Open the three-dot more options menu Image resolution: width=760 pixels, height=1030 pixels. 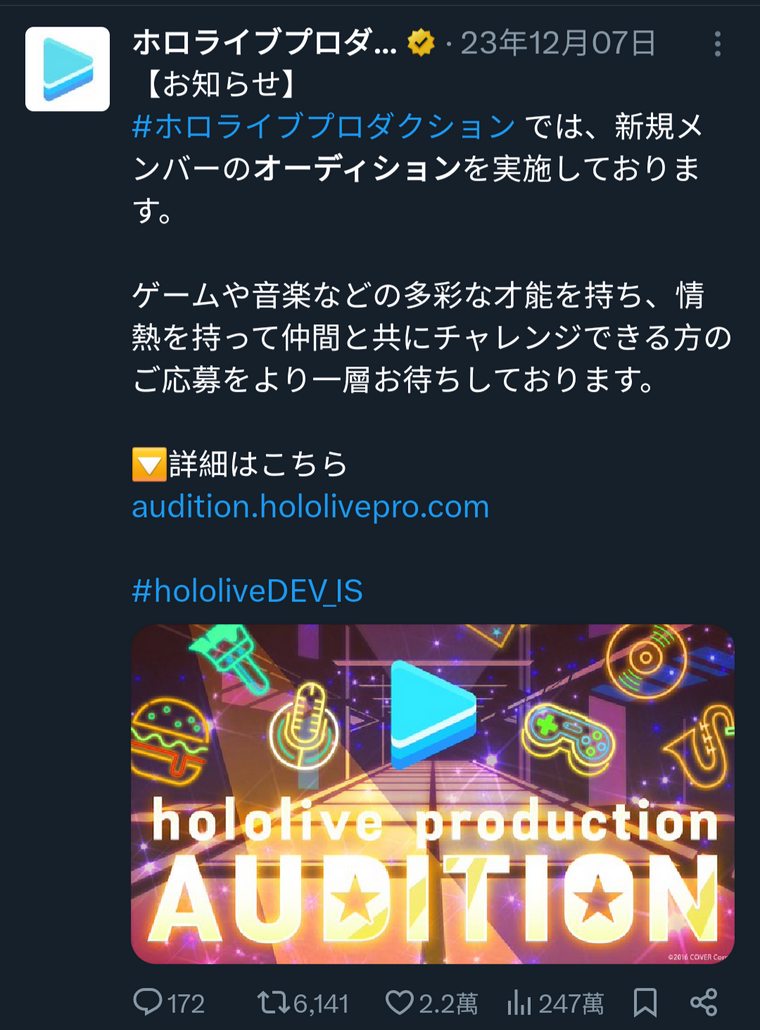(717, 44)
